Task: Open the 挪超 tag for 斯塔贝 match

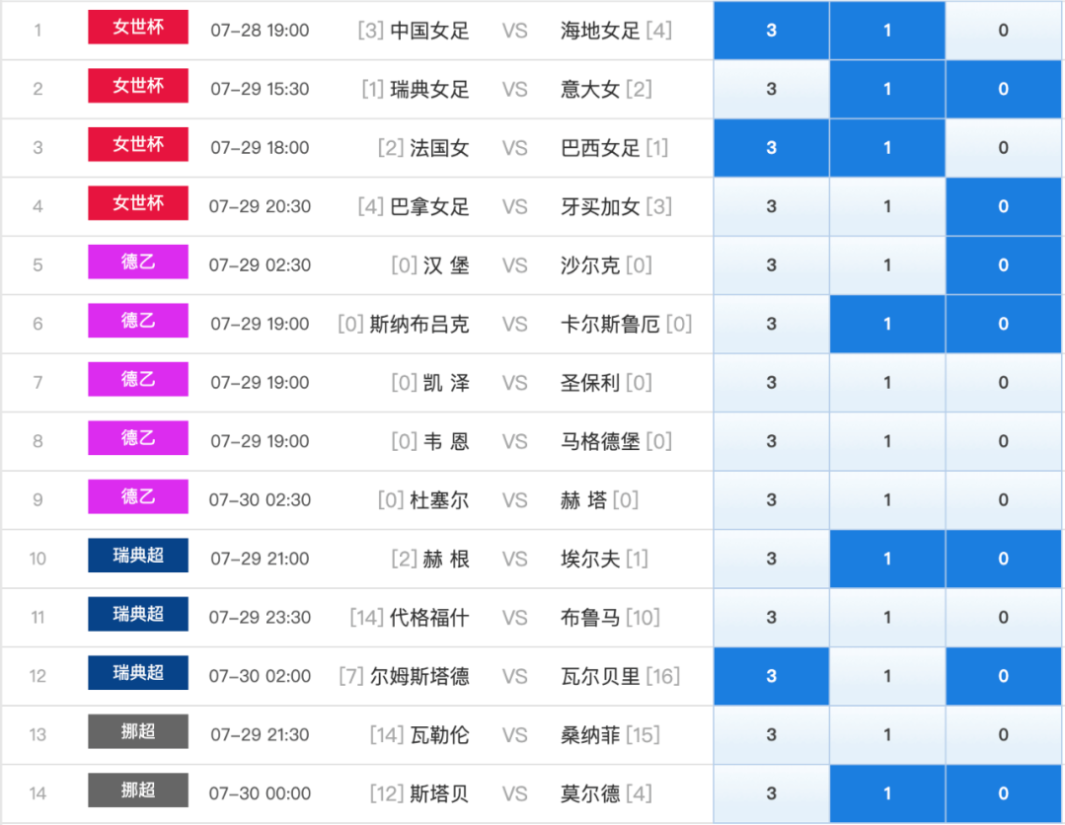Action: [138, 790]
